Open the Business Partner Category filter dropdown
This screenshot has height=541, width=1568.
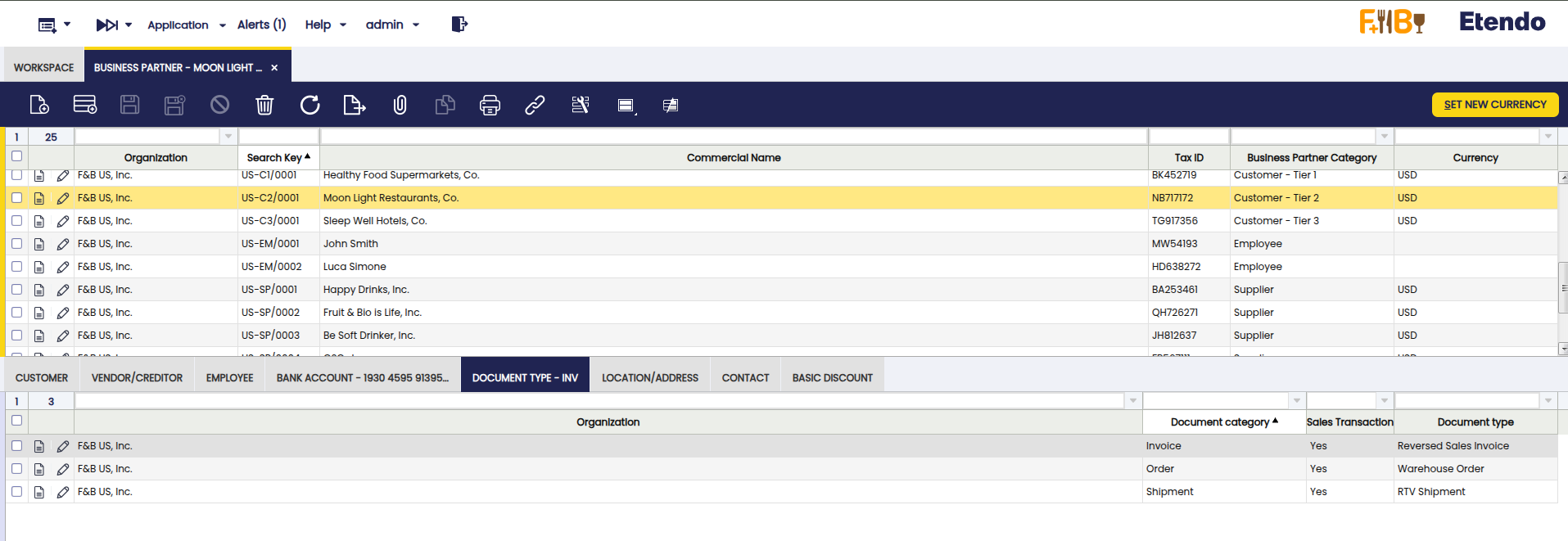[1384, 137]
